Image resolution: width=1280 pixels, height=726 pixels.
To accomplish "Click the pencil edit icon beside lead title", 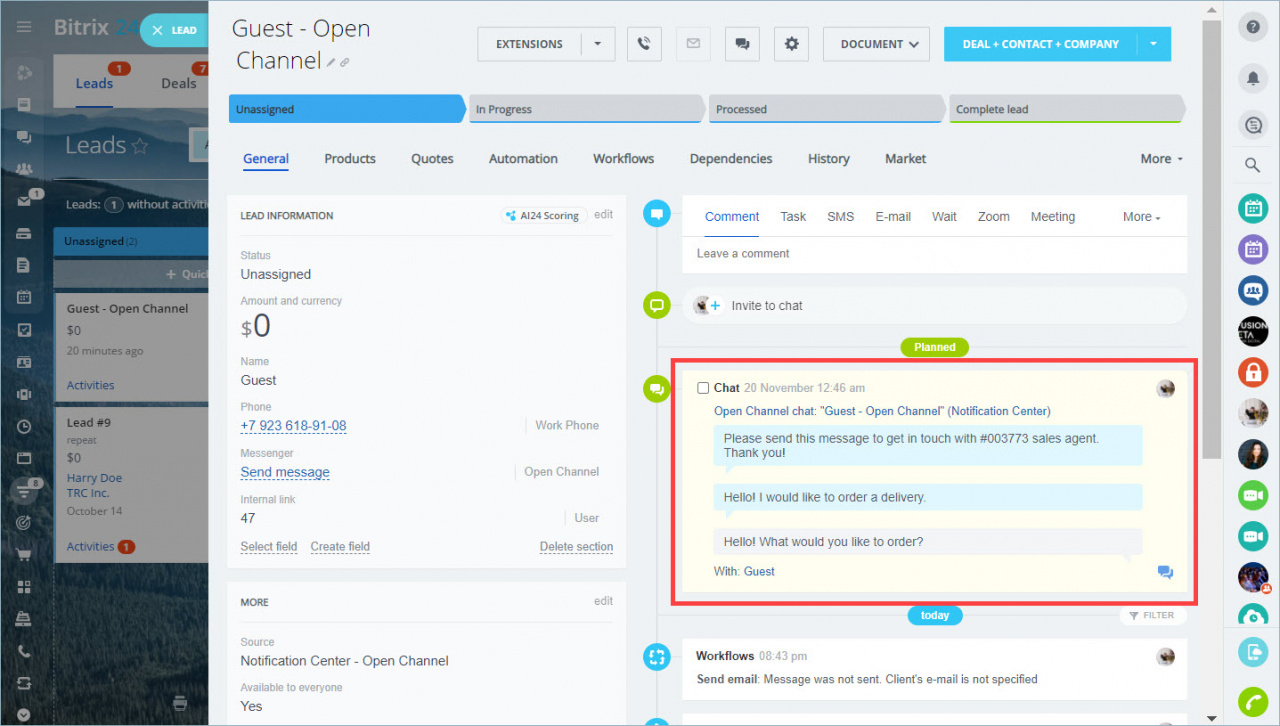I will point(331,63).
